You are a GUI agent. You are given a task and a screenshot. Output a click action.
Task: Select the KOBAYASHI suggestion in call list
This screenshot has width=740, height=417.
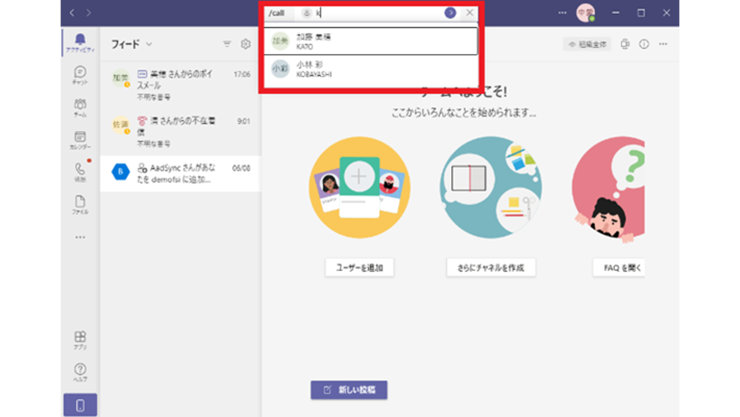[370, 69]
